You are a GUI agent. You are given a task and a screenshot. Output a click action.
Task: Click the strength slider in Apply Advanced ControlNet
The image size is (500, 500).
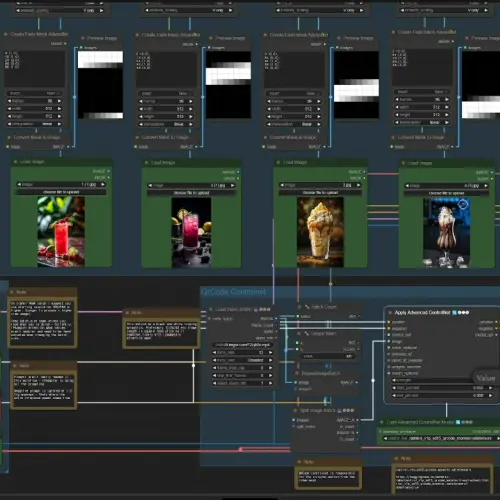(x=433, y=380)
